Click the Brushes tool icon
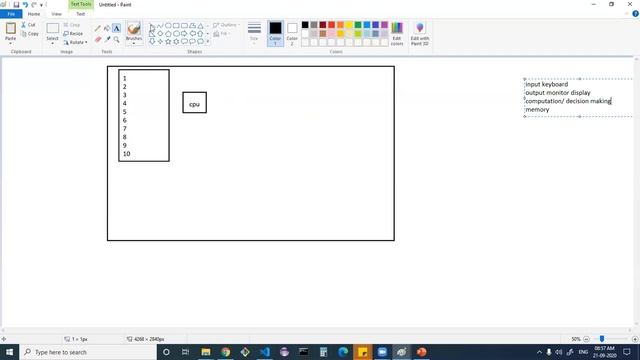Image resolution: width=640 pixels, height=360 pixels. click(134, 29)
